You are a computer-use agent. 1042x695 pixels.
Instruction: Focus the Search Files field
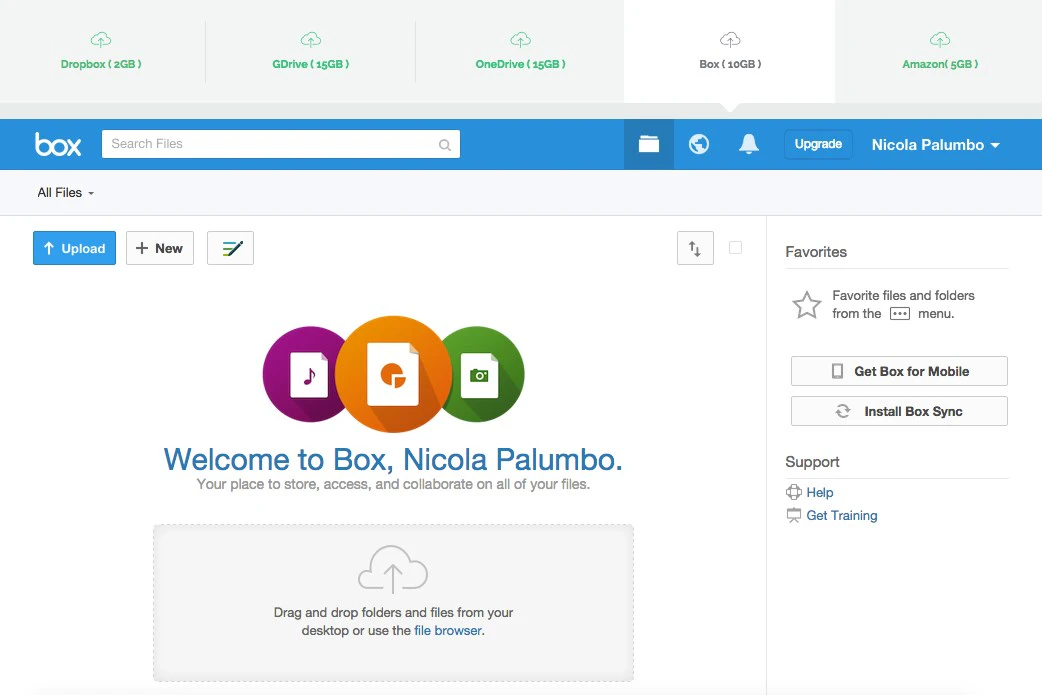[x=270, y=144]
